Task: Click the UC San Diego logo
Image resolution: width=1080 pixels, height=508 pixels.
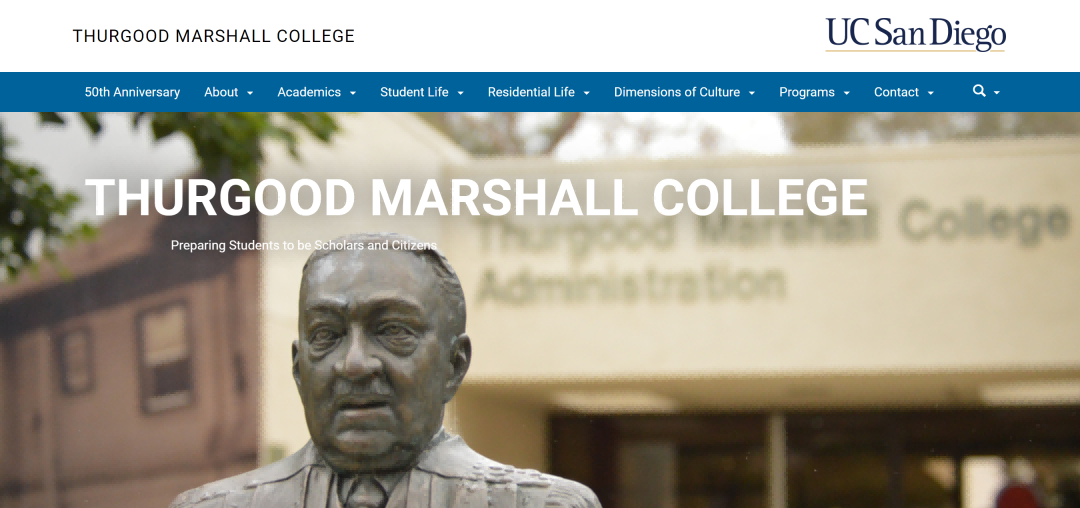Action: [x=915, y=34]
